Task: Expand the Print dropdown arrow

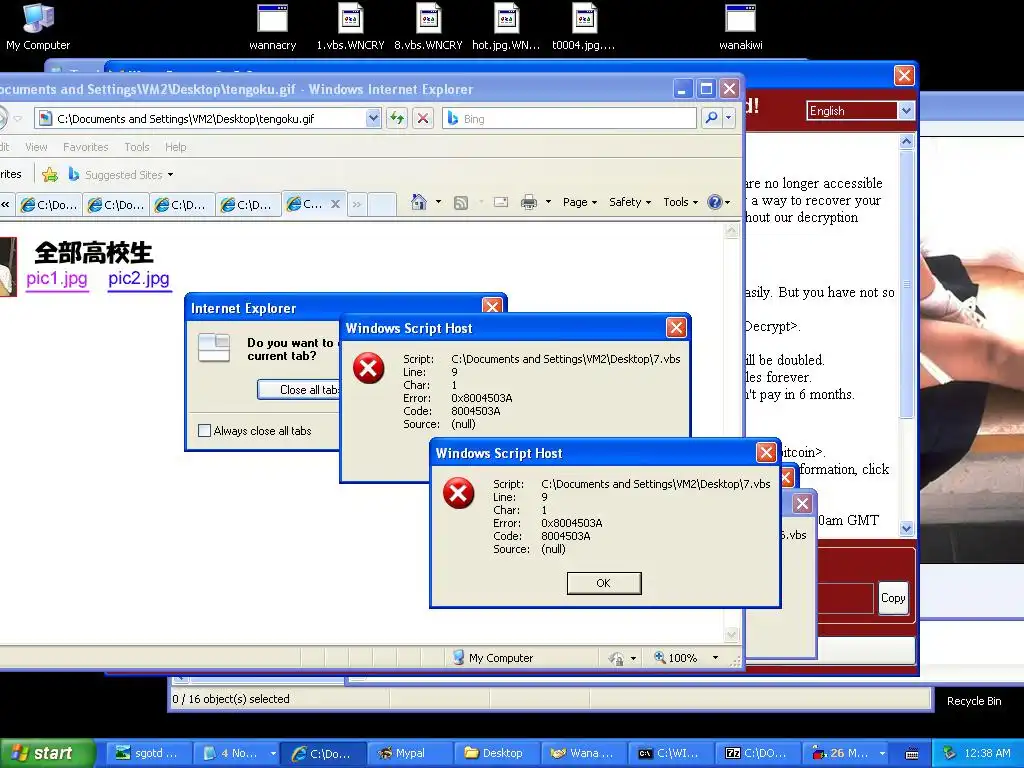Action: coord(548,202)
